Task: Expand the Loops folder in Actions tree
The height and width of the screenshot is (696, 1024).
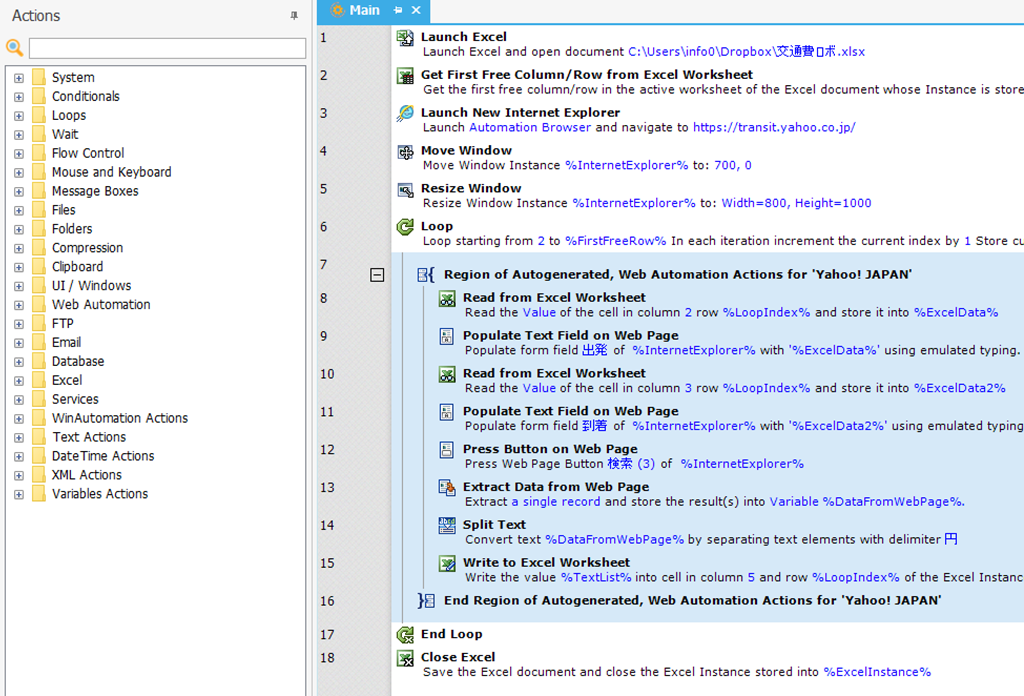Action: pos(19,116)
